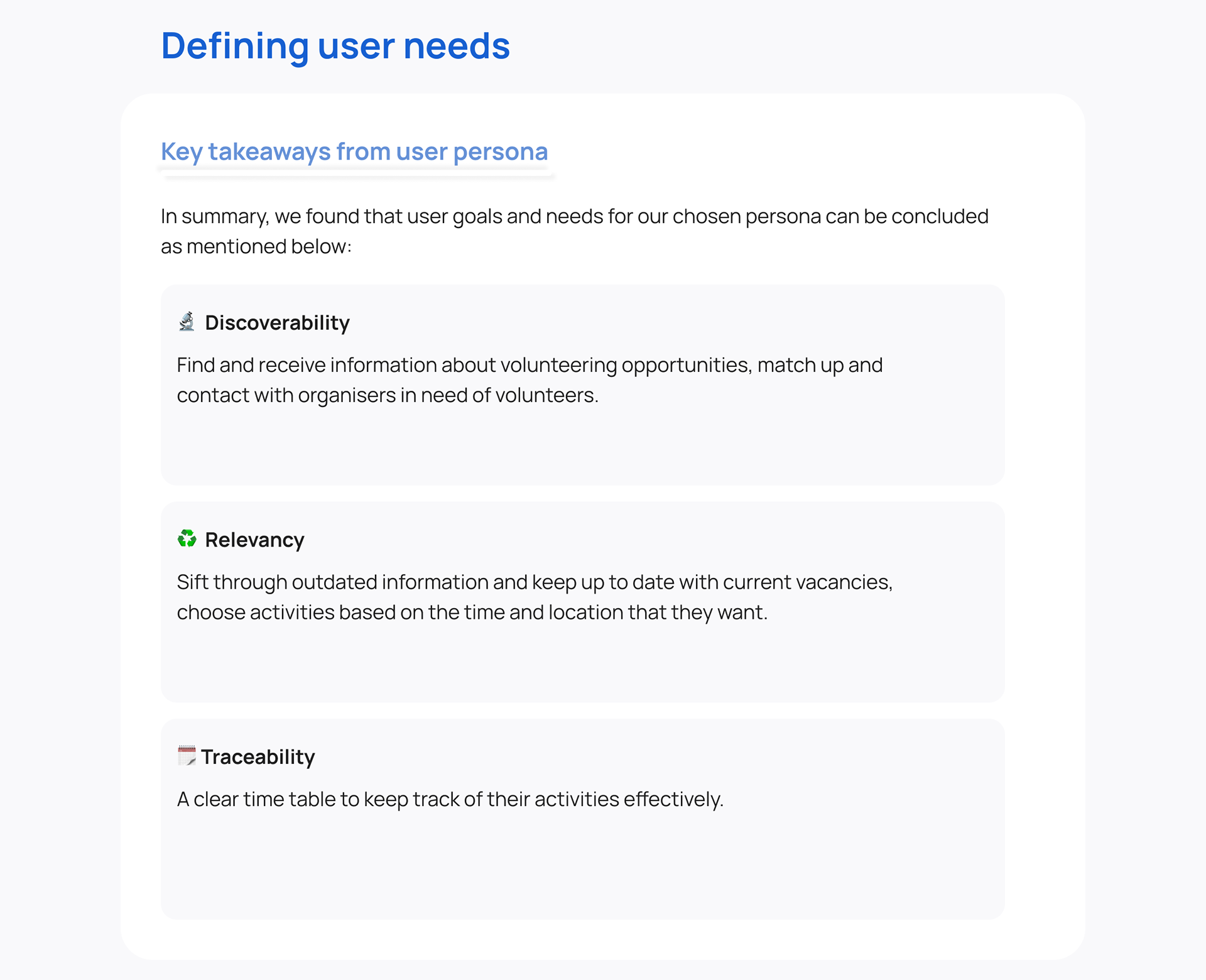This screenshot has height=980, width=1206.
Task: Click the Defining user needs title
Action: coord(335,46)
